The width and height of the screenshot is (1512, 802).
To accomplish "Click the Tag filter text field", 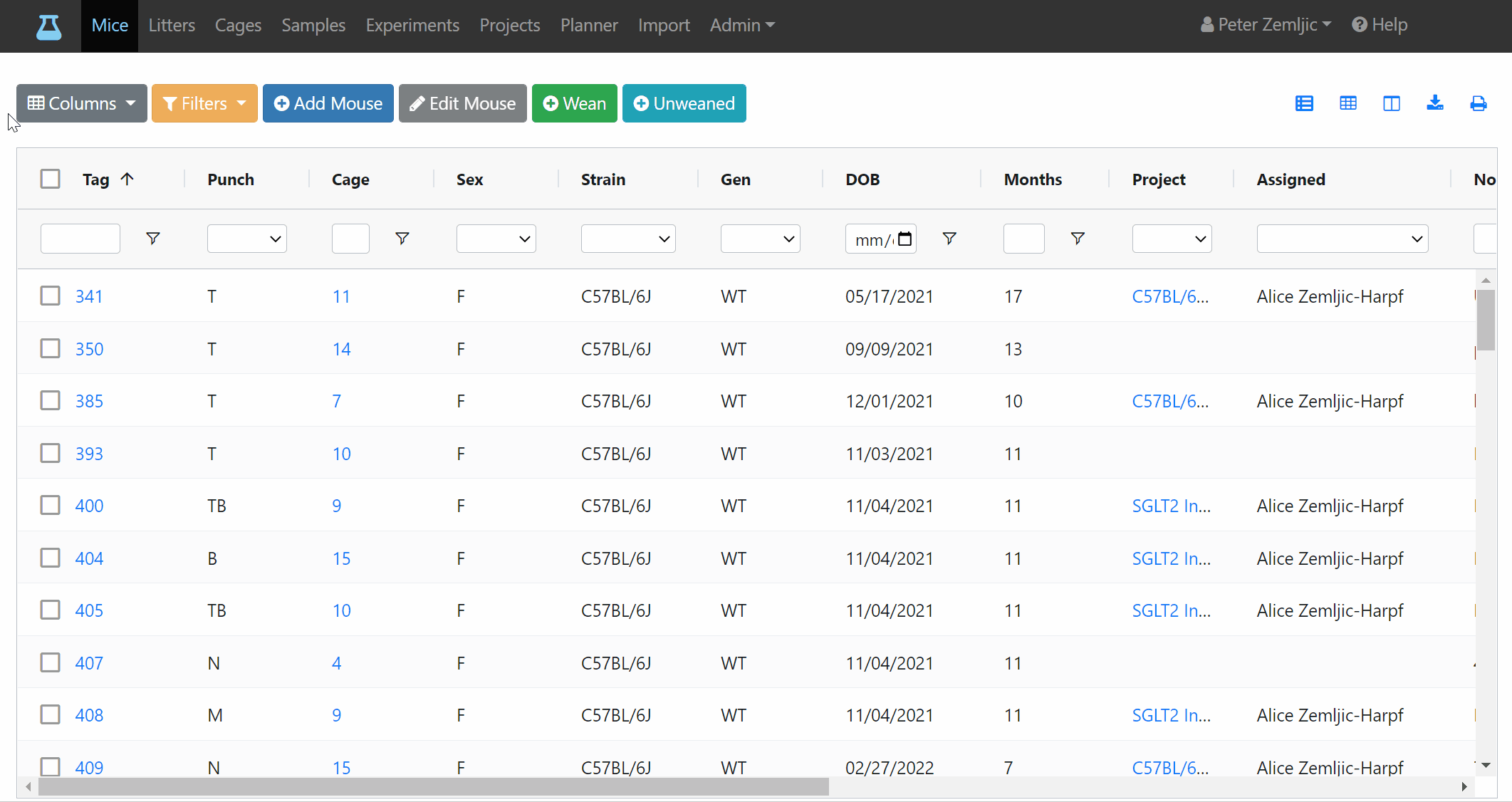I will click(80, 239).
